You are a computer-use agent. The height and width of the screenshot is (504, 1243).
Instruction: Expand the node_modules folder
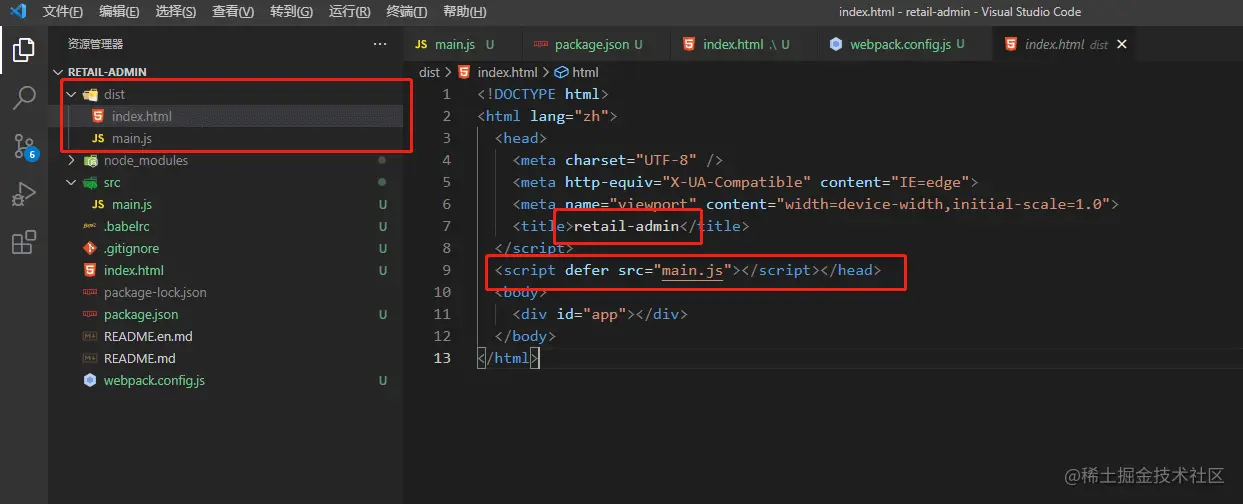71,160
